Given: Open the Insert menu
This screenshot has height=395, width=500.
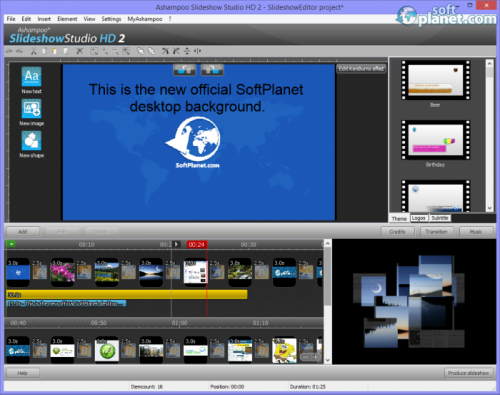Looking at the screenshot, I should pyautogui.click(x=44, y=19).
